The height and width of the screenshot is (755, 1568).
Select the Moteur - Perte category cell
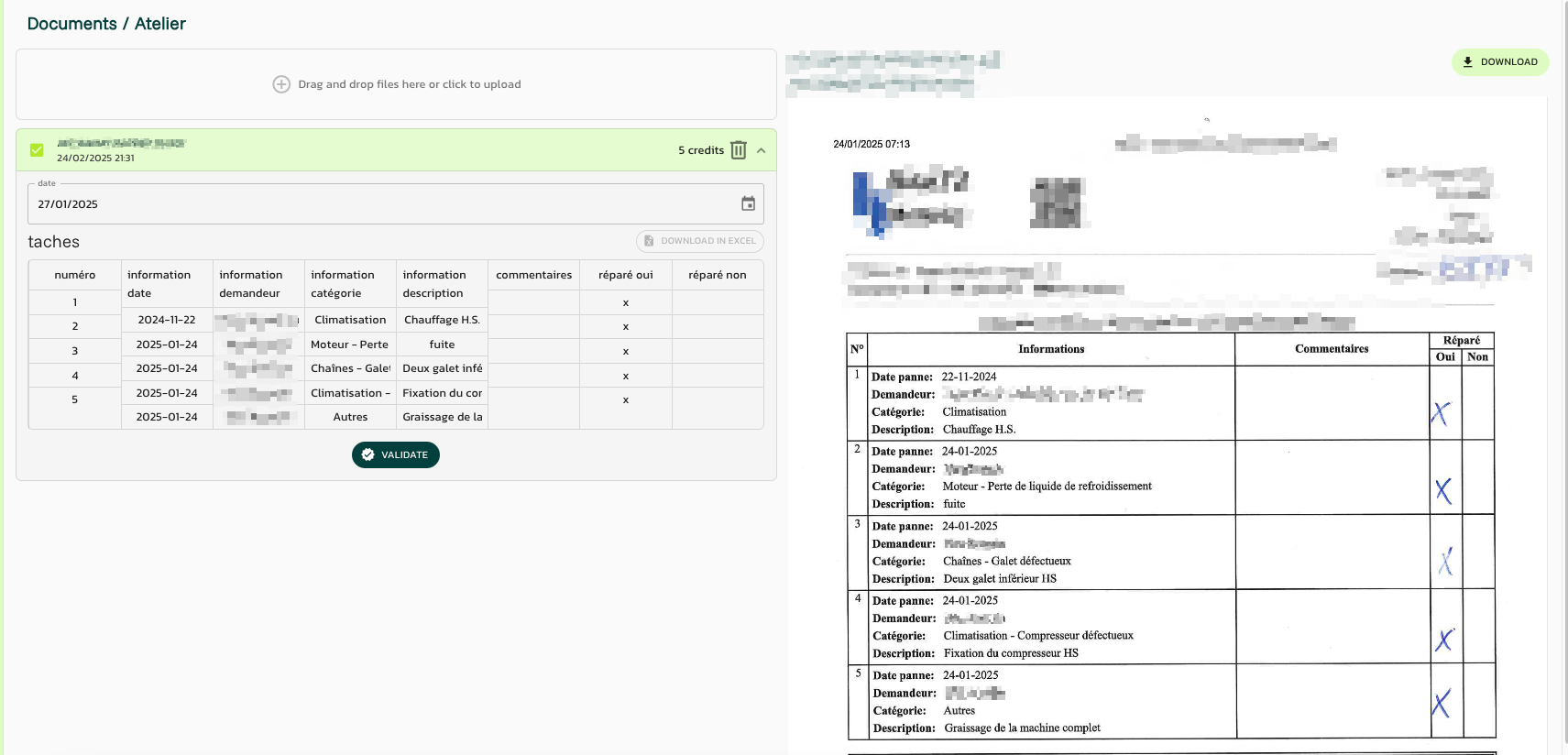pyautogui.click(x=350, y=345)
